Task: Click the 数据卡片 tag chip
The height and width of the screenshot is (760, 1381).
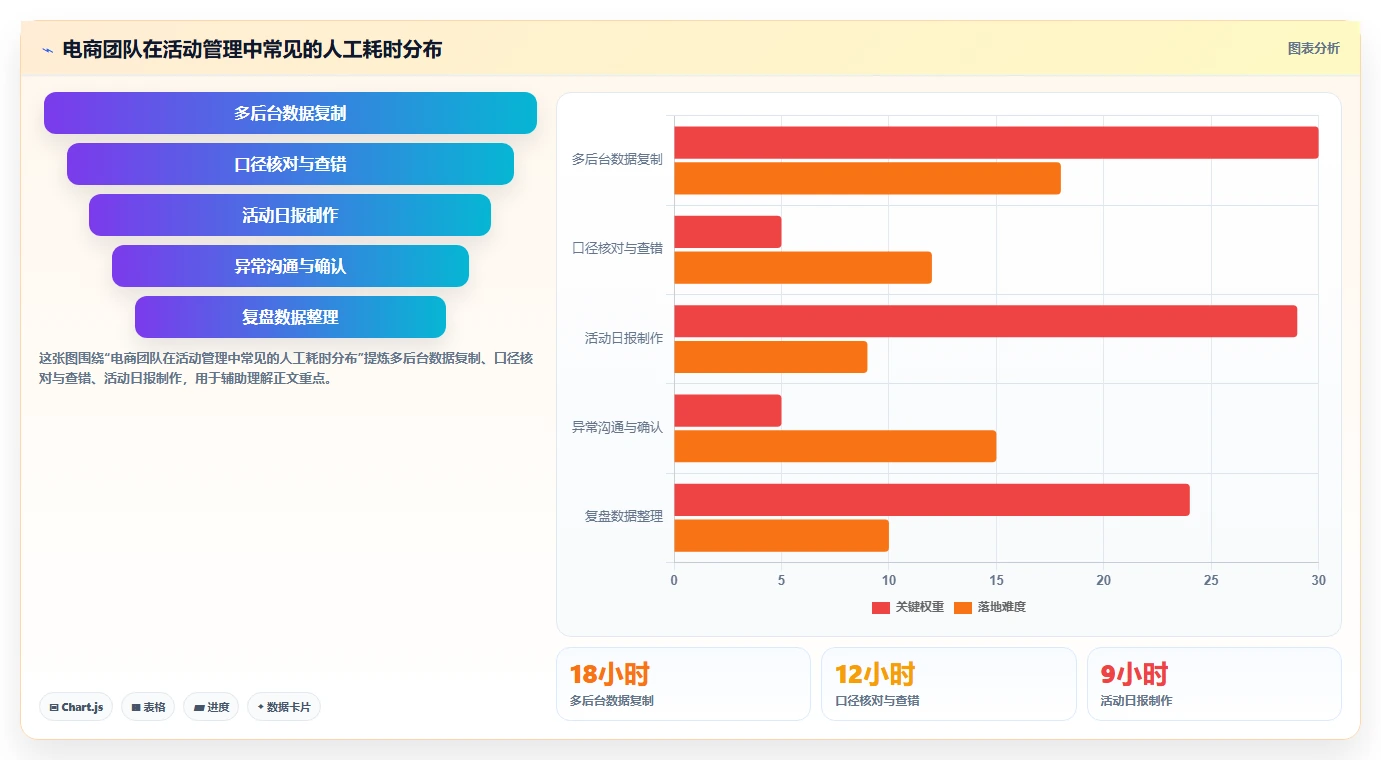Action: (284, 707)
